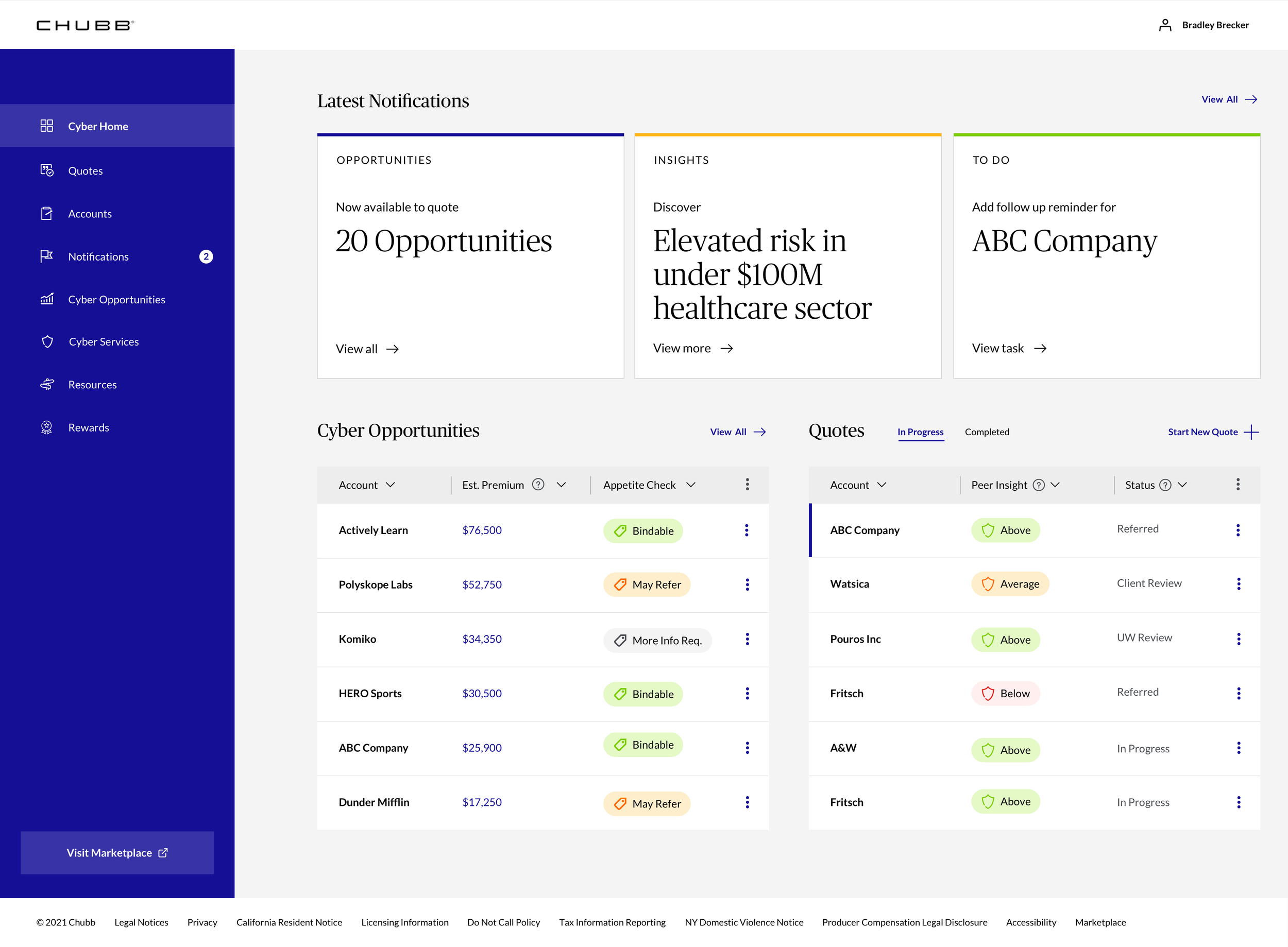Select the In Progress quotes tab

pyautogui.click(x=920, y=432)
